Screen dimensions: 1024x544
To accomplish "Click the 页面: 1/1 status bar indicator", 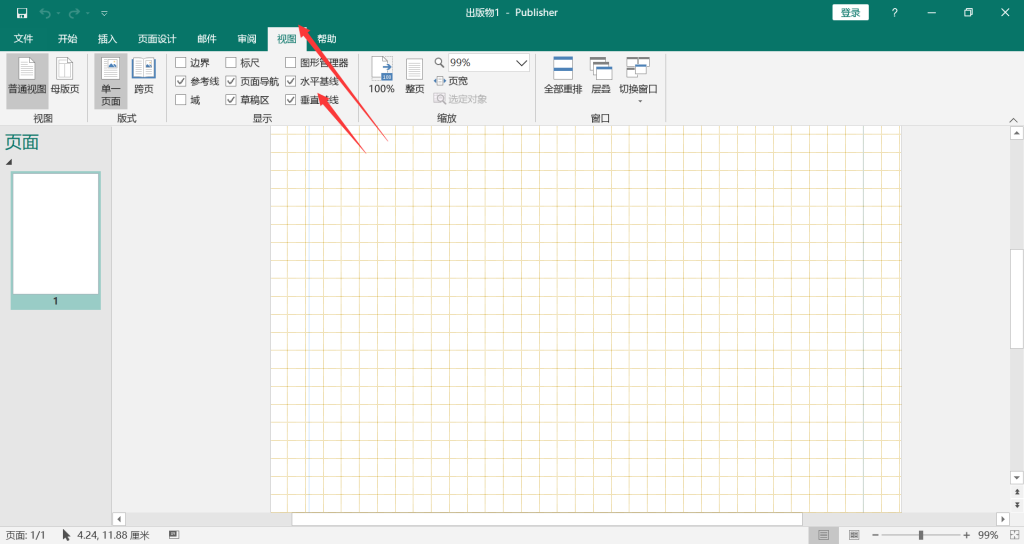I will coord(25,535).
